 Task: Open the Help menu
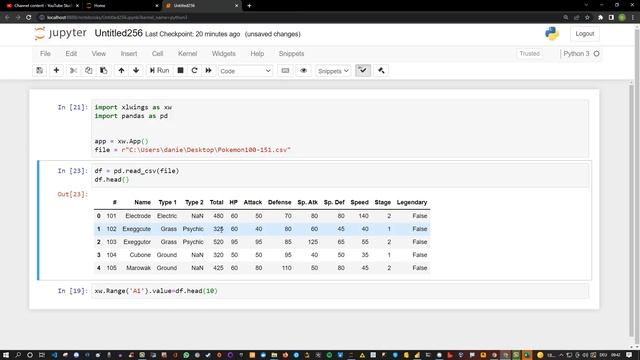[x=257, y=53]
